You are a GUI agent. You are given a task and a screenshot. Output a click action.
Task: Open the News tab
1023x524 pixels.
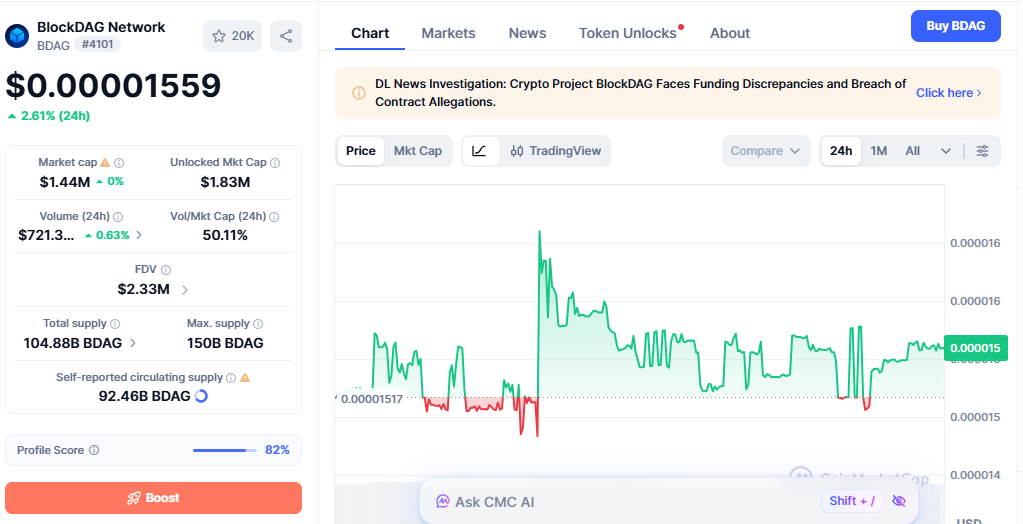tap(527, 33)
